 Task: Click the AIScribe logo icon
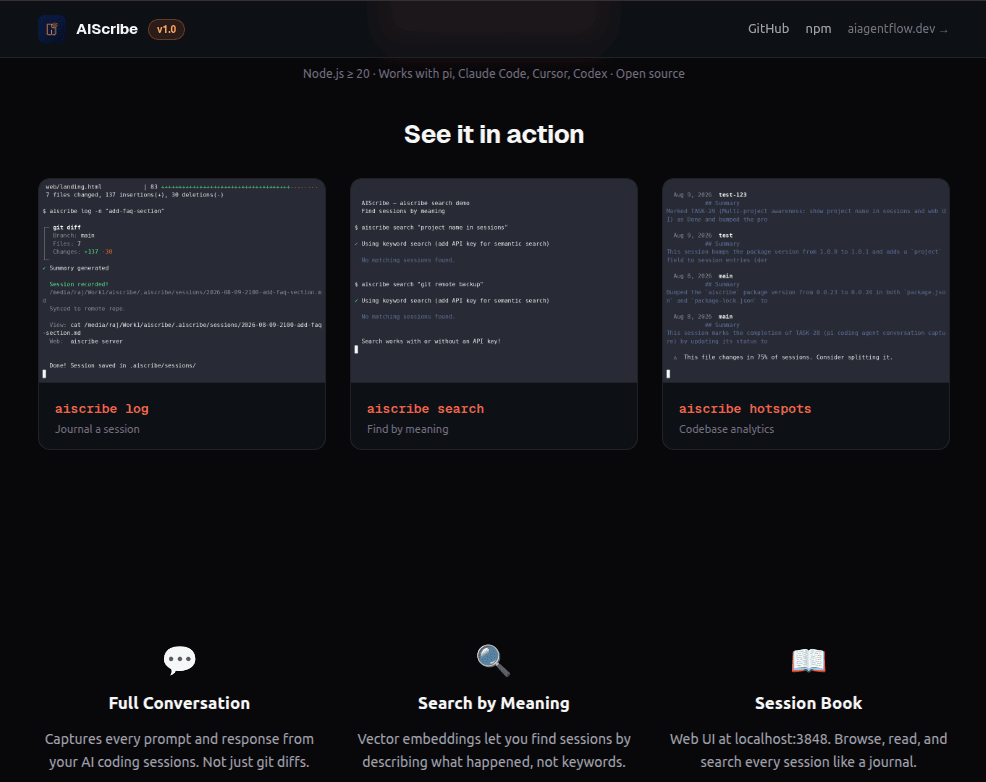pyautogui.click(x=52, y=29)
